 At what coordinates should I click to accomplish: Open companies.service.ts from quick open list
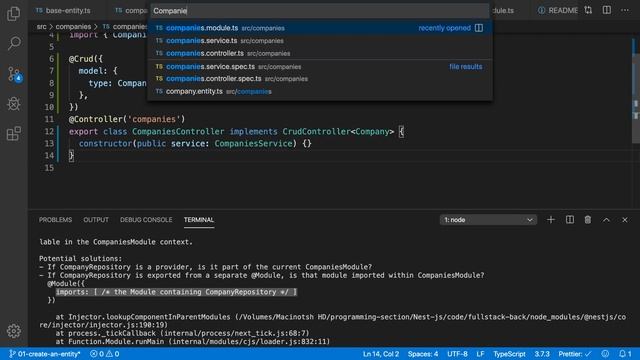coord(320,41)
